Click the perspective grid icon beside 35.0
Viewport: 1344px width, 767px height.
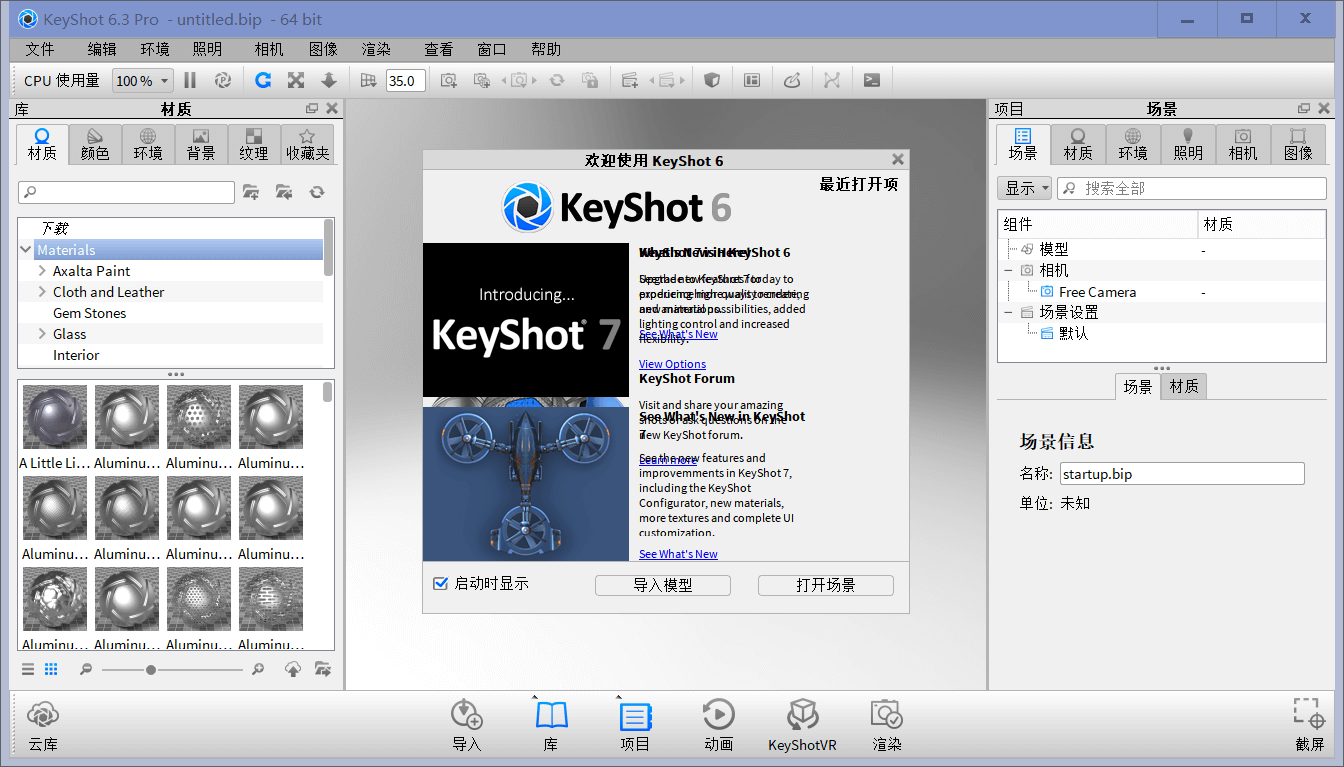click(368, 81)
